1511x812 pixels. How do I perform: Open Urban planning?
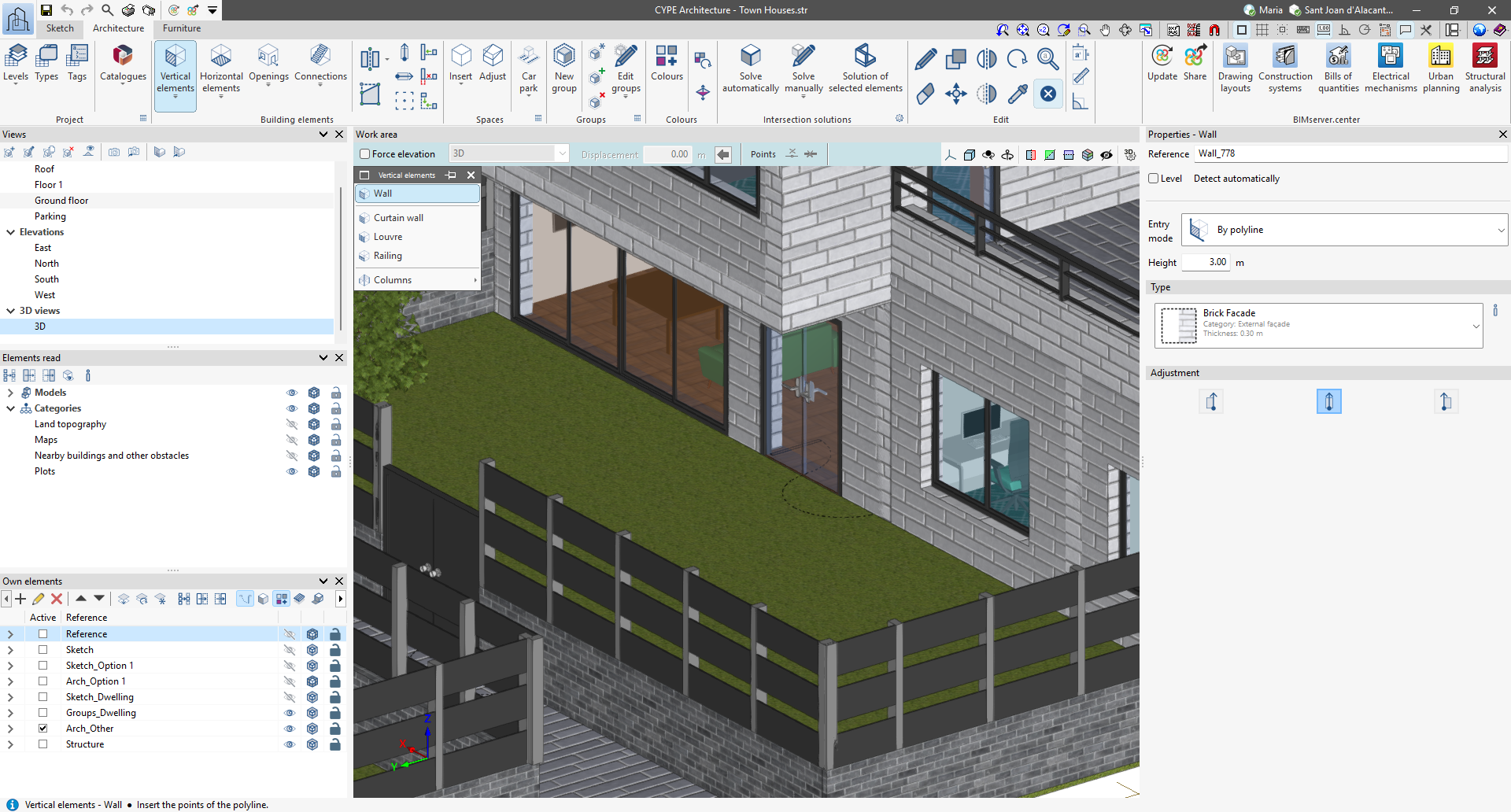1441,70
